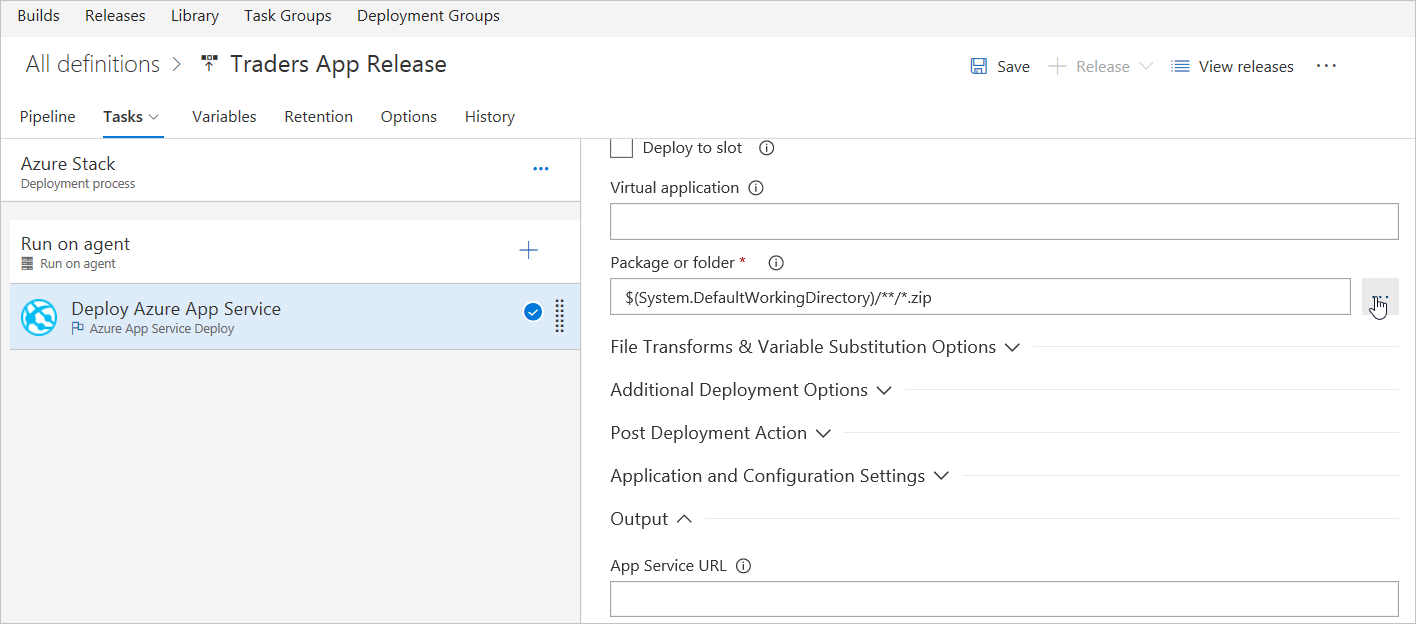1416x624 pixels.
Task: Enable the Deploy to slot checkbox
Action: click(622, 147)
